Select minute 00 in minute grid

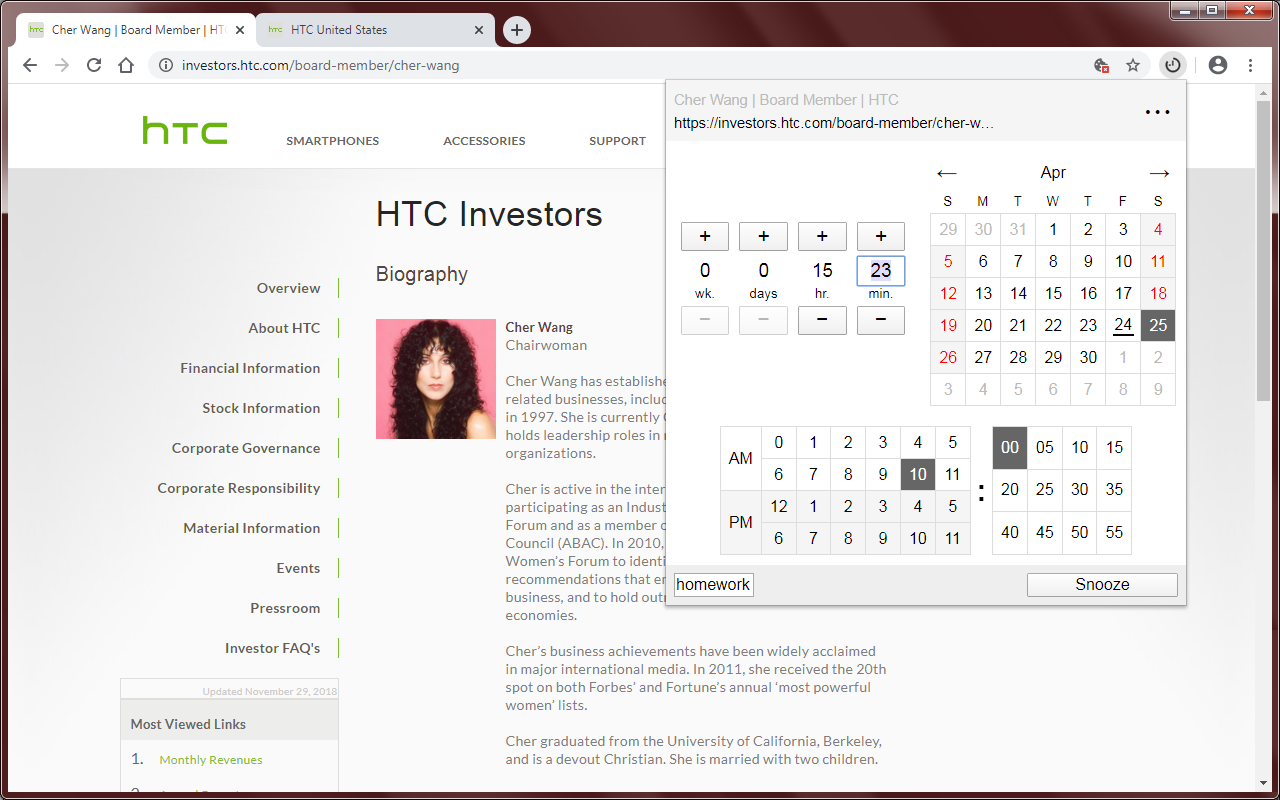(1010, 447)
